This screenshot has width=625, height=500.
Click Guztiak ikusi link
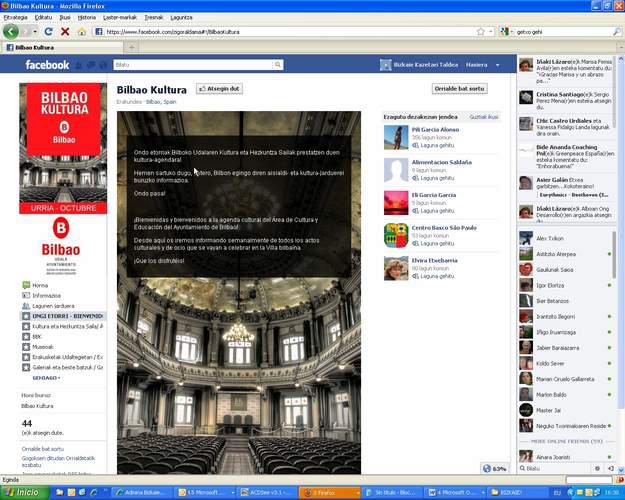[483, 117]
